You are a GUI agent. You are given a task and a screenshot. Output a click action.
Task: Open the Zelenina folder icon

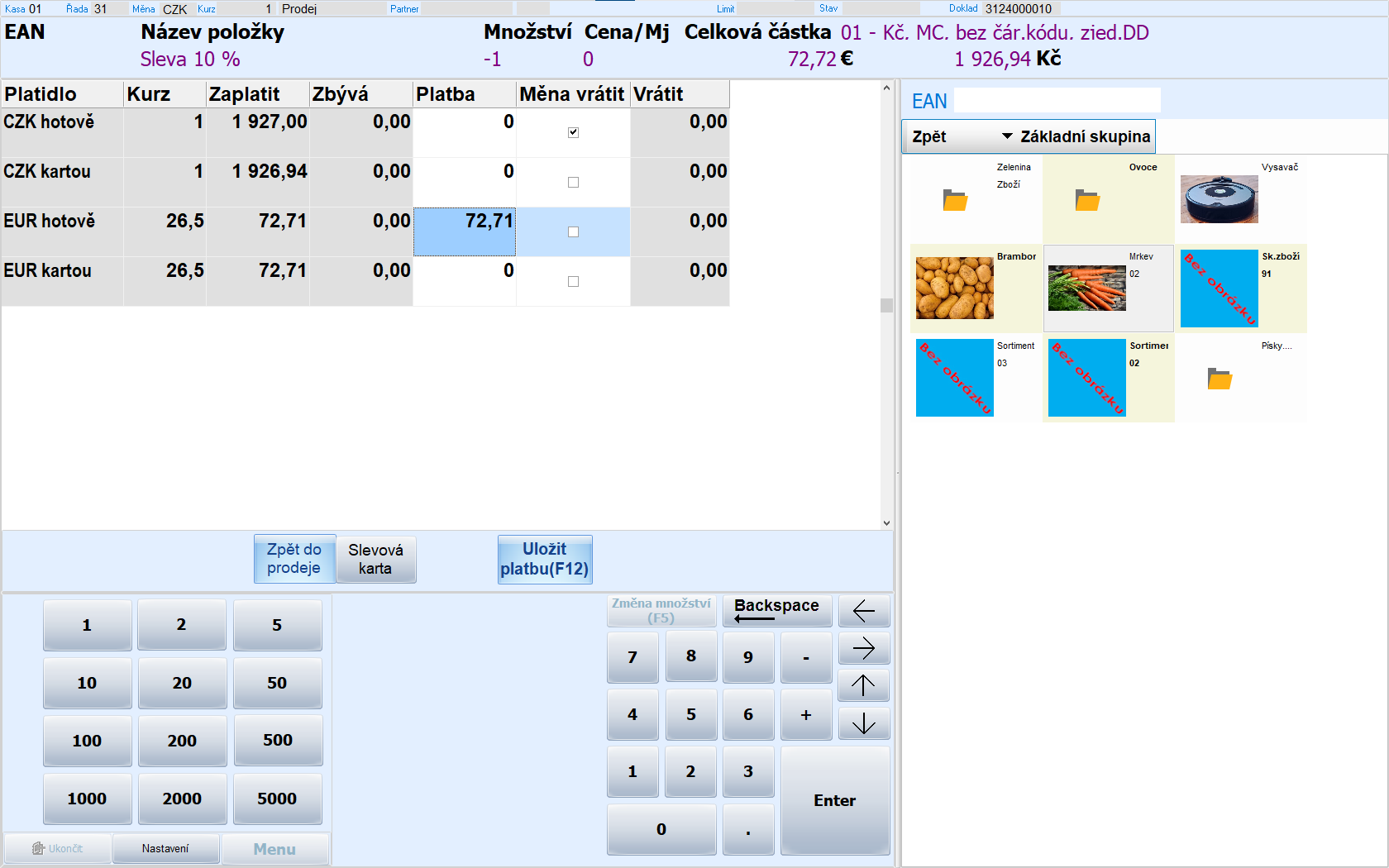point(955,200)
